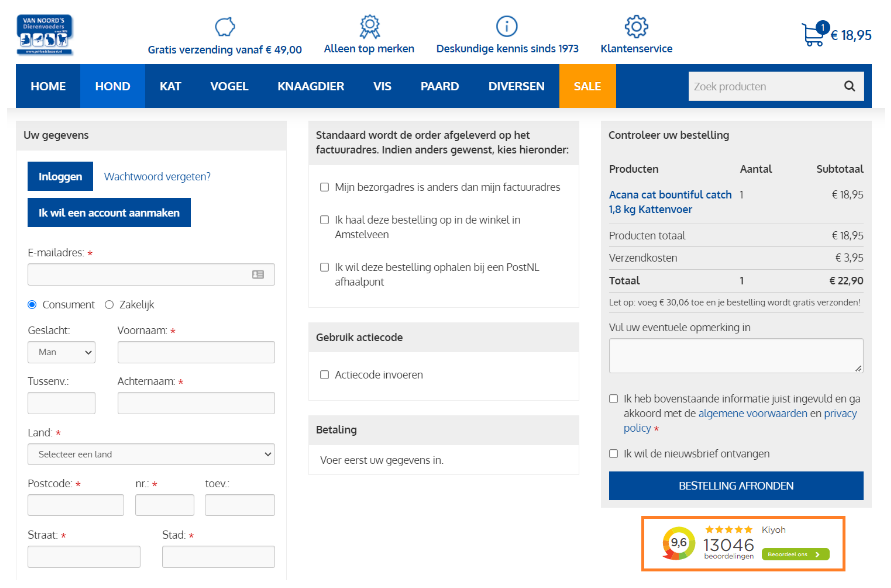Open the Geslacht dropdown
The width and height of the screenshot is (891, 588).
click(x=61, y=352)
